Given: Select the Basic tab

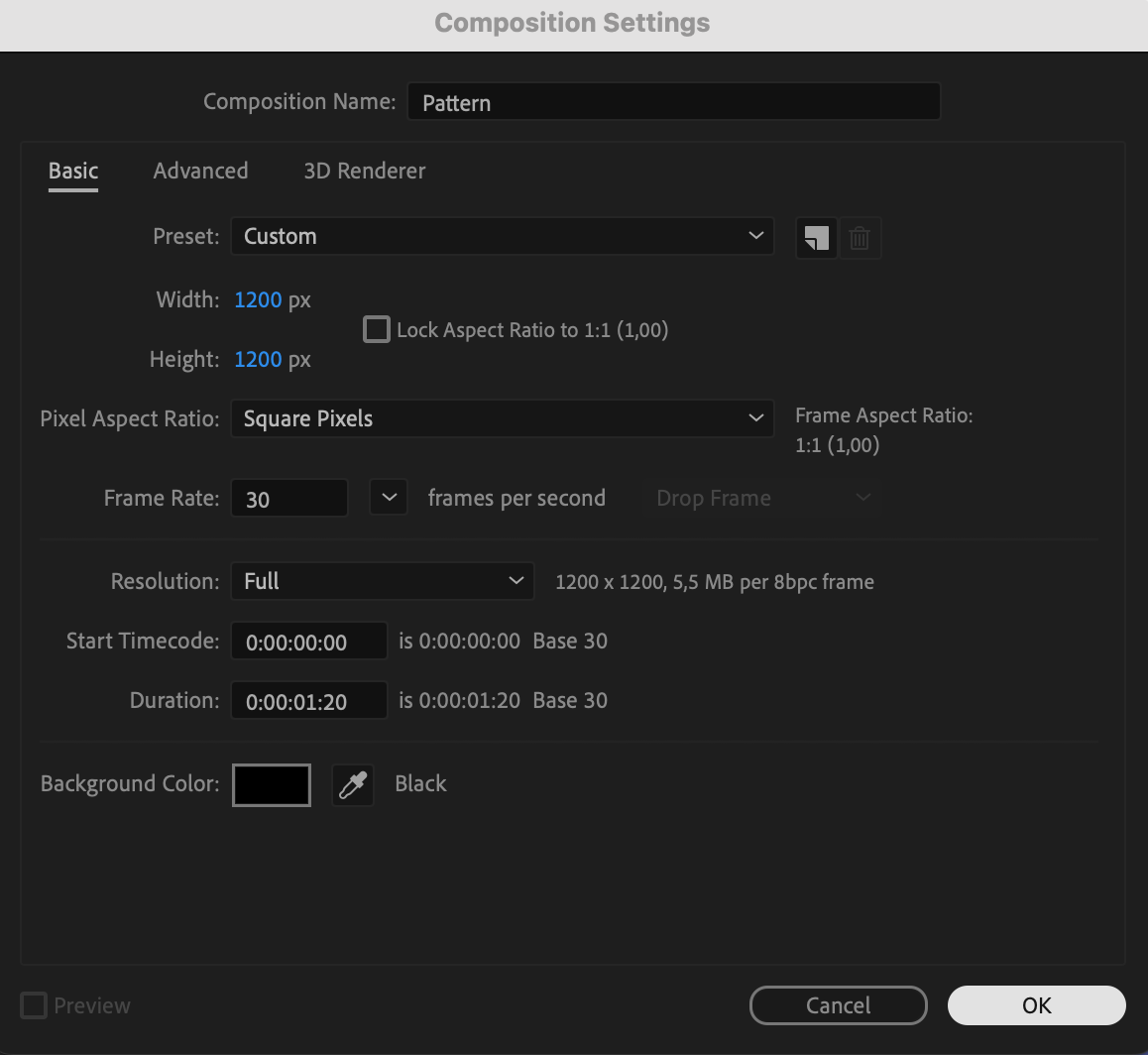Looking at the screenshot, I should [x=73, y=171].
